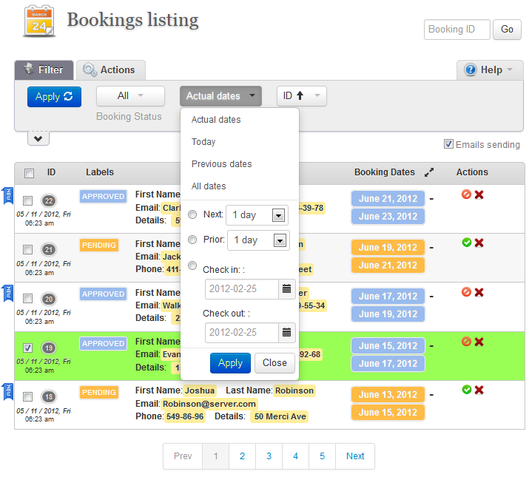Click the ID badge number 21
This screenshot has width=529, height=477.
click(49, 250)
